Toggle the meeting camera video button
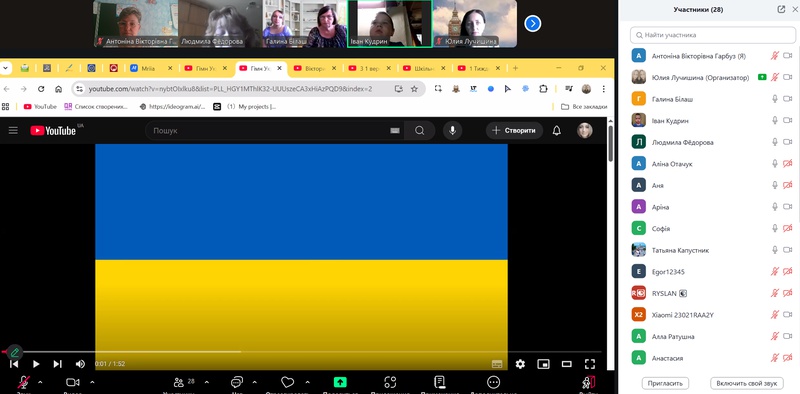This screenshot has height=394, width=800. (72, 382)
